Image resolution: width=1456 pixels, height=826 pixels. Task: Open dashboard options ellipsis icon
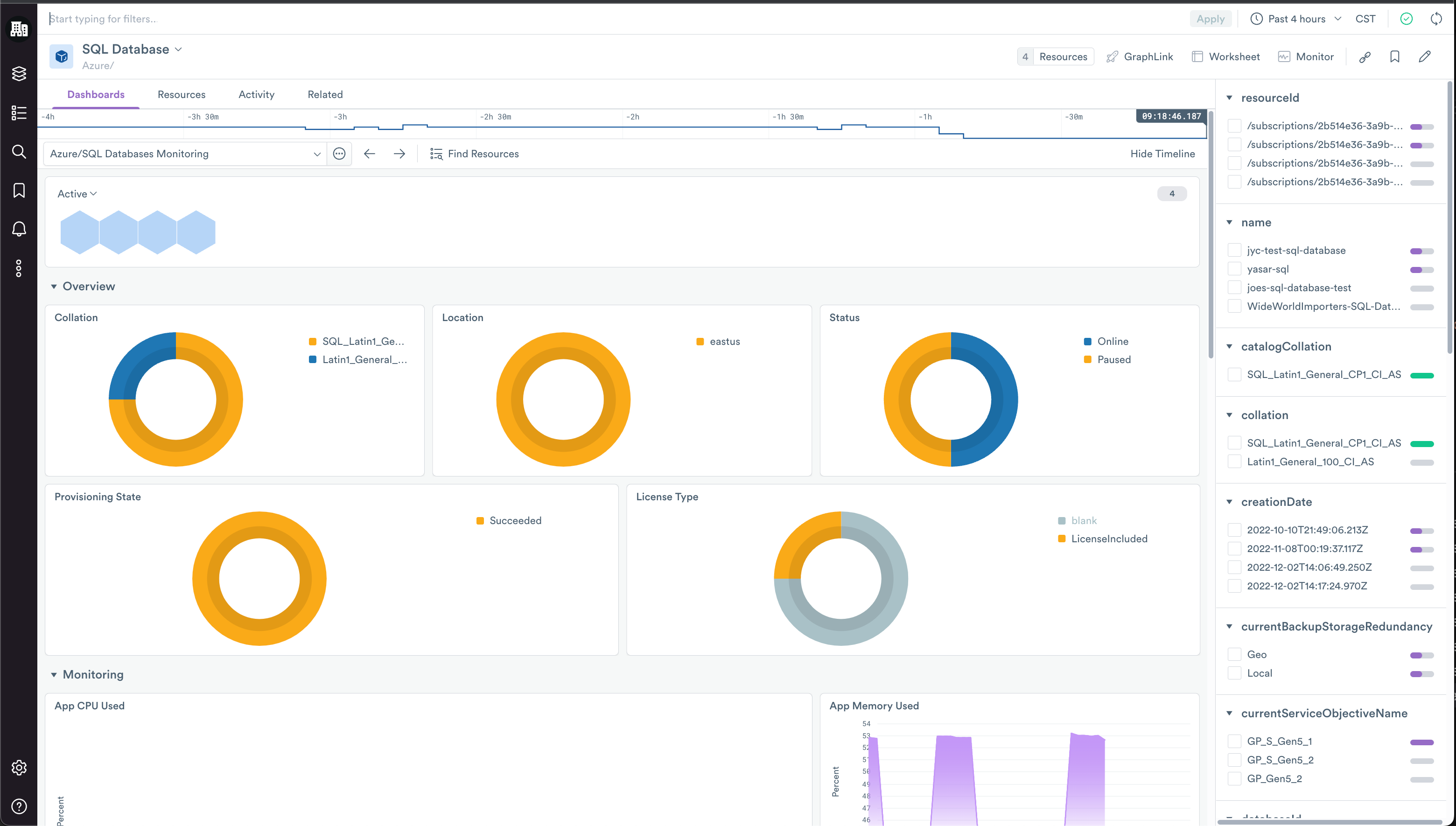tap(339, 154)
